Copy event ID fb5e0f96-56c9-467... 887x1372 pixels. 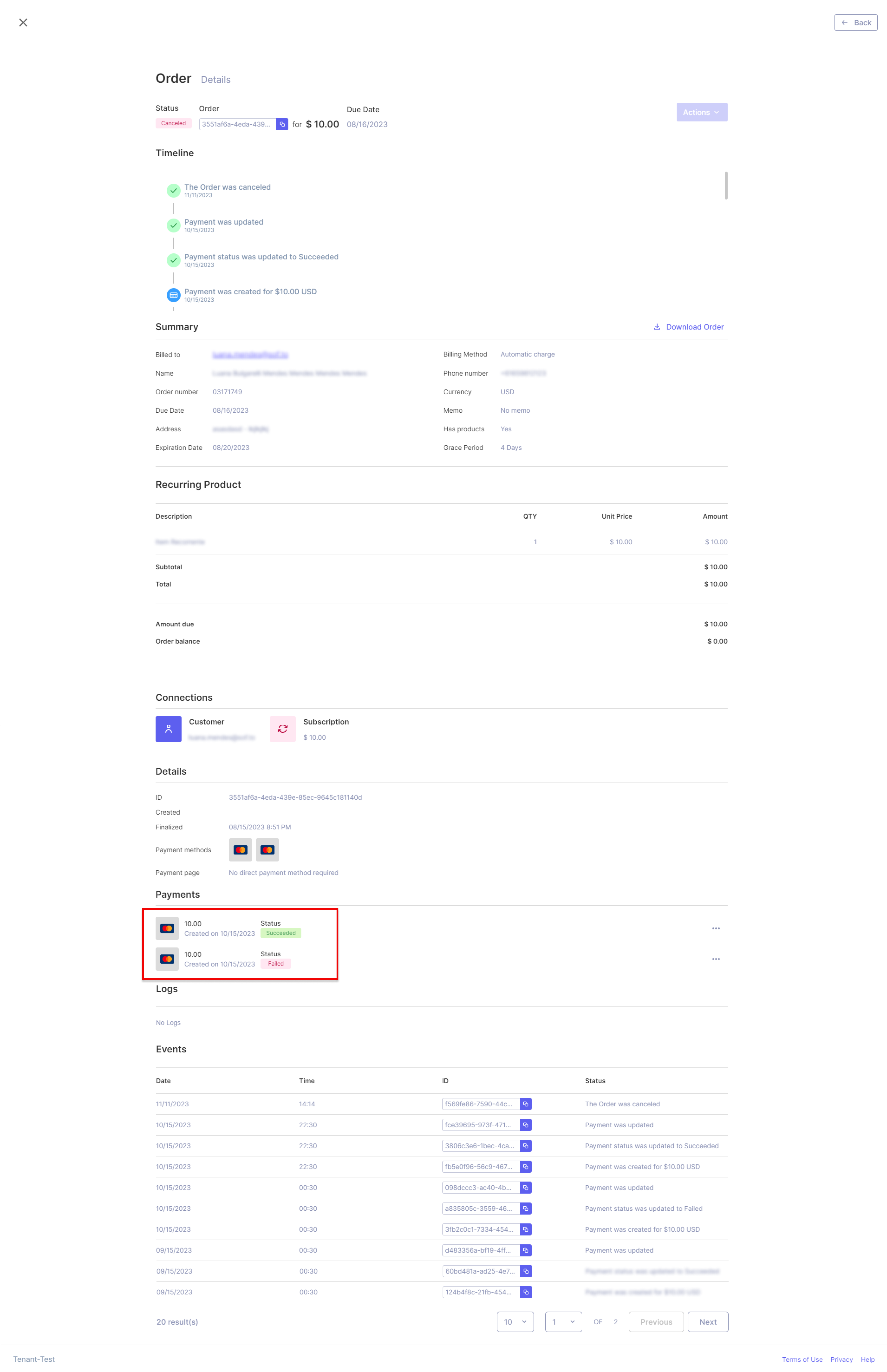(525, 1166)
